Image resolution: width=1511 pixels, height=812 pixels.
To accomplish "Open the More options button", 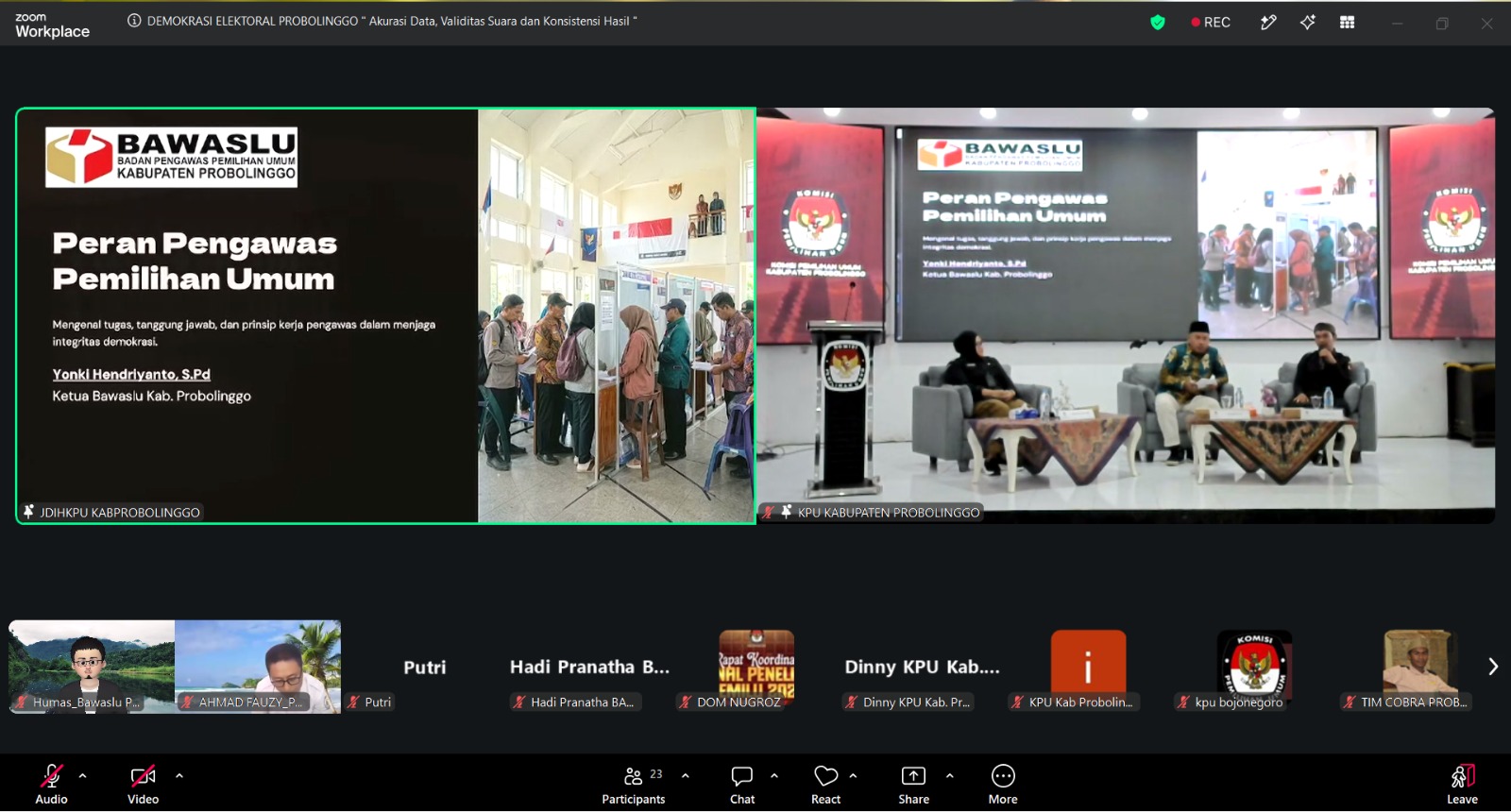I will pos(1003,784).
